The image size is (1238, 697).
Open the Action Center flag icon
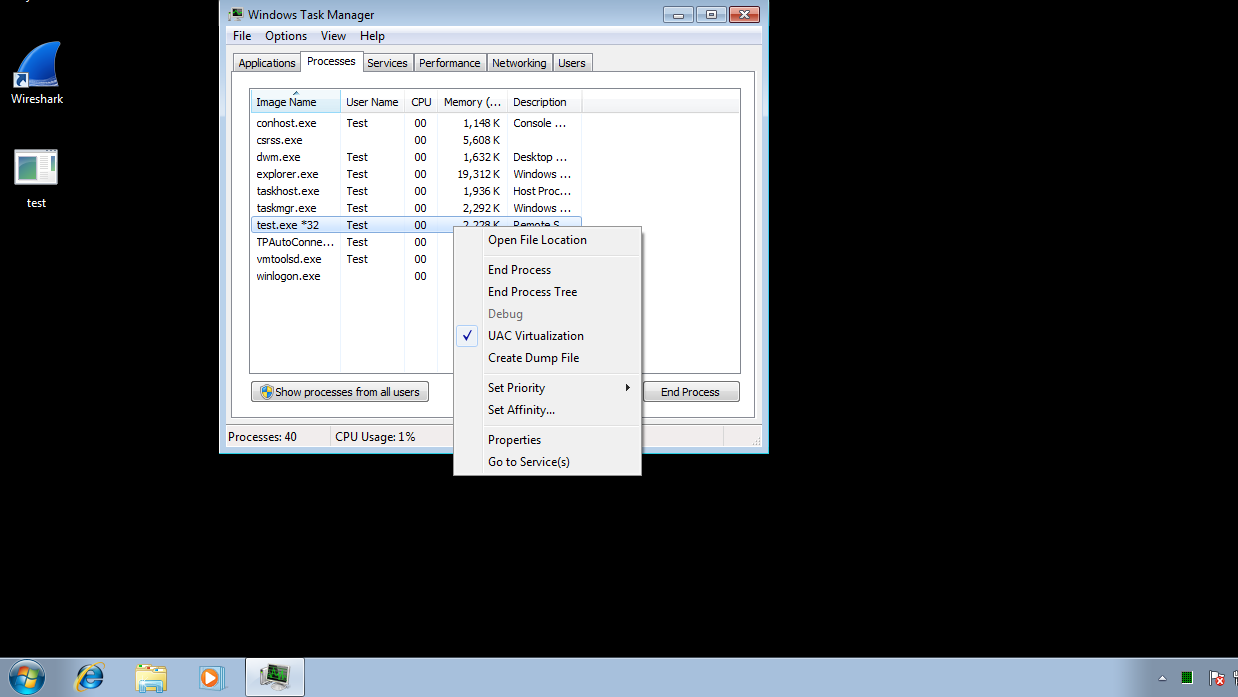1216,678
